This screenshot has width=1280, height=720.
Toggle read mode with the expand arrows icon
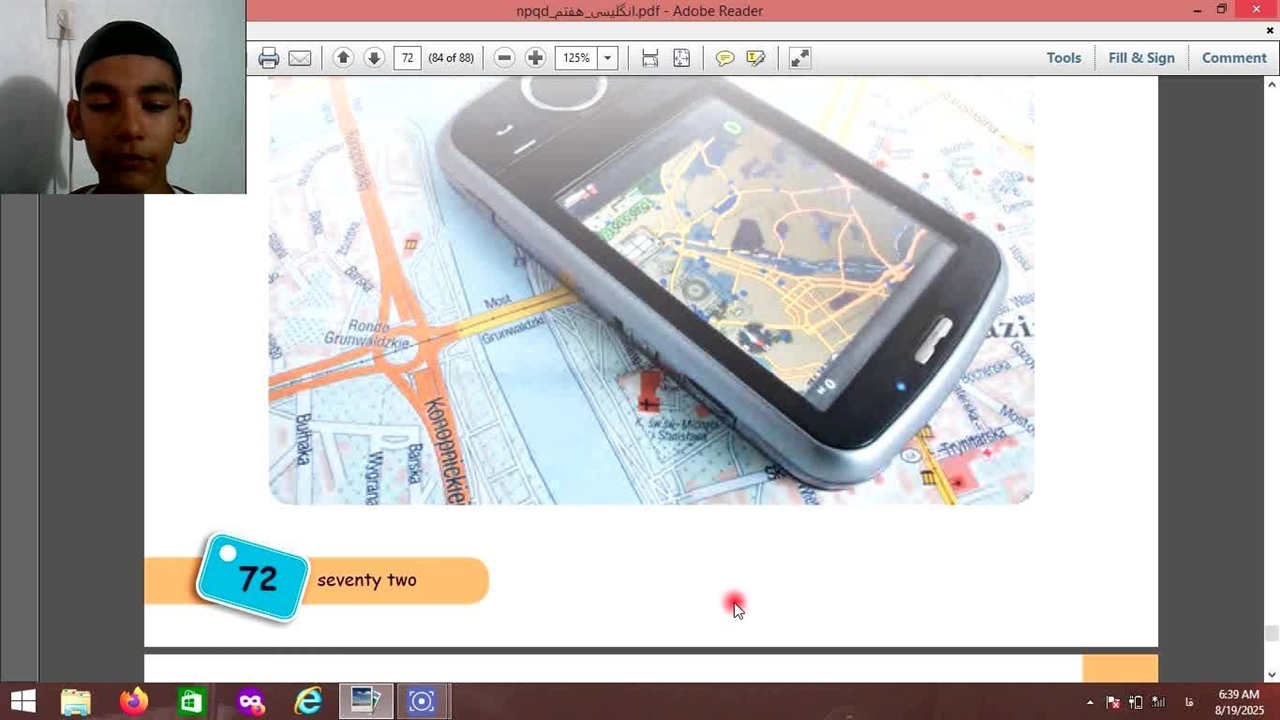pyautogui.click(x=800, y=58)
